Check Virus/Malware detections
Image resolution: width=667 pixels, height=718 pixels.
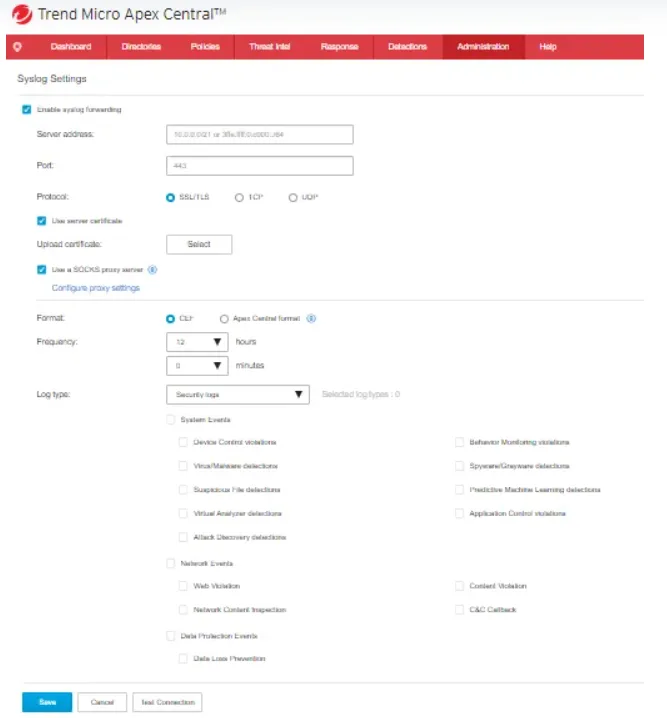click(183, 466)
